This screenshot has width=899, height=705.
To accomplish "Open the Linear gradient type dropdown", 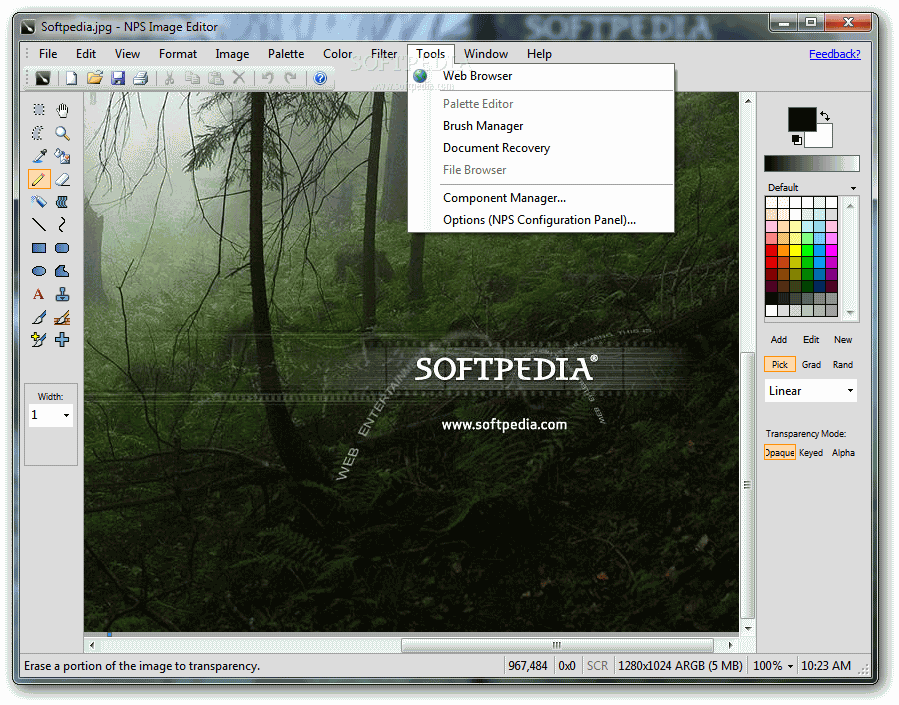I will [x=850, y=391].
